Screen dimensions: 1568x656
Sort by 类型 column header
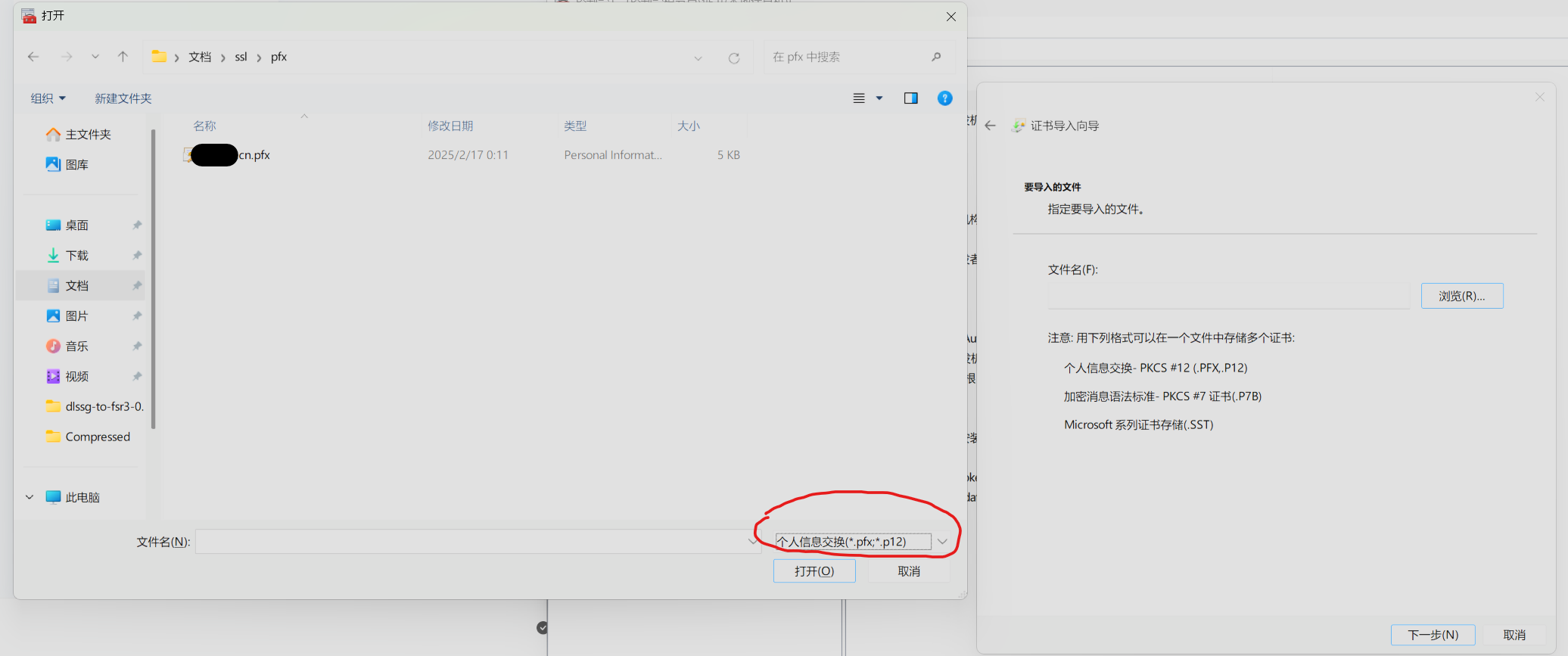click(x=575, y=126)
